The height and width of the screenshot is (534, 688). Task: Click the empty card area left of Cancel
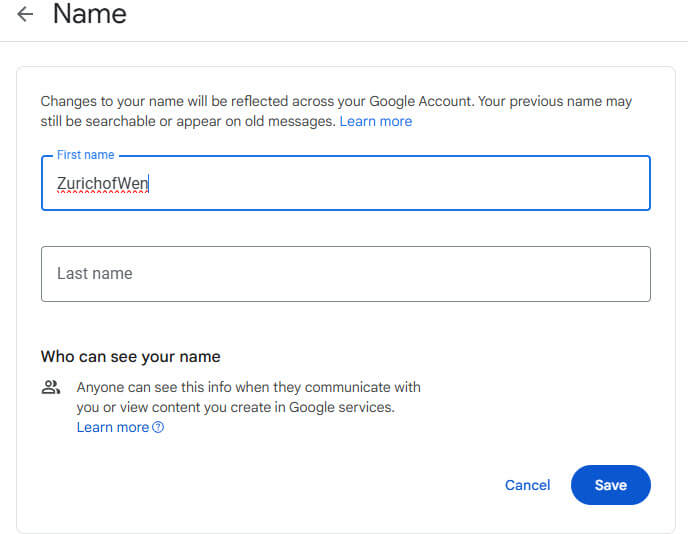click(263, 485)
